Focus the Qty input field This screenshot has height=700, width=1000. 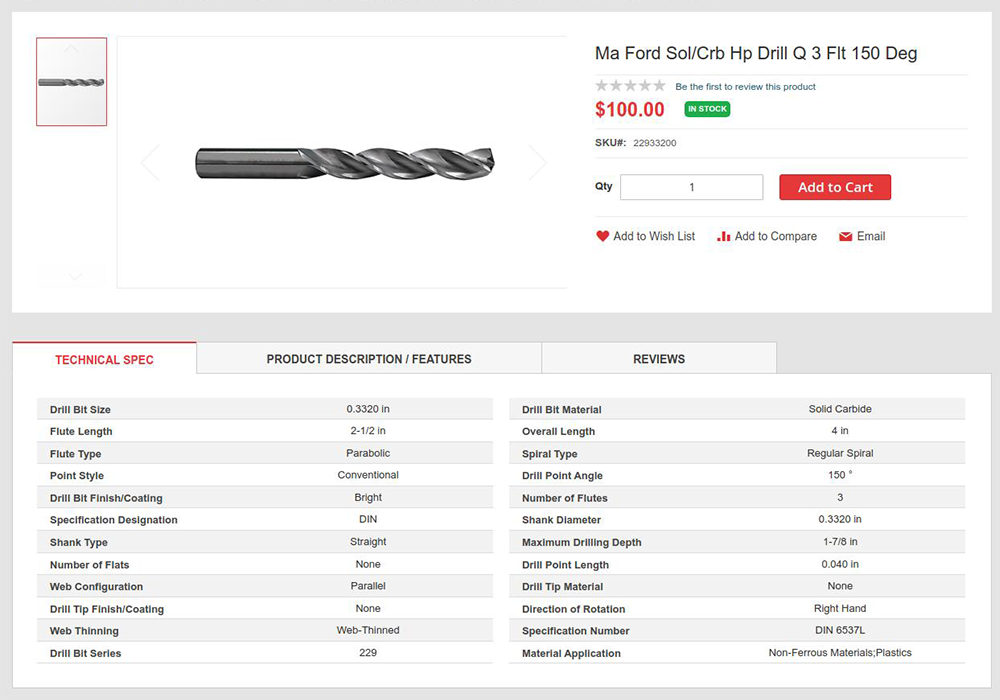click(691, 187)
